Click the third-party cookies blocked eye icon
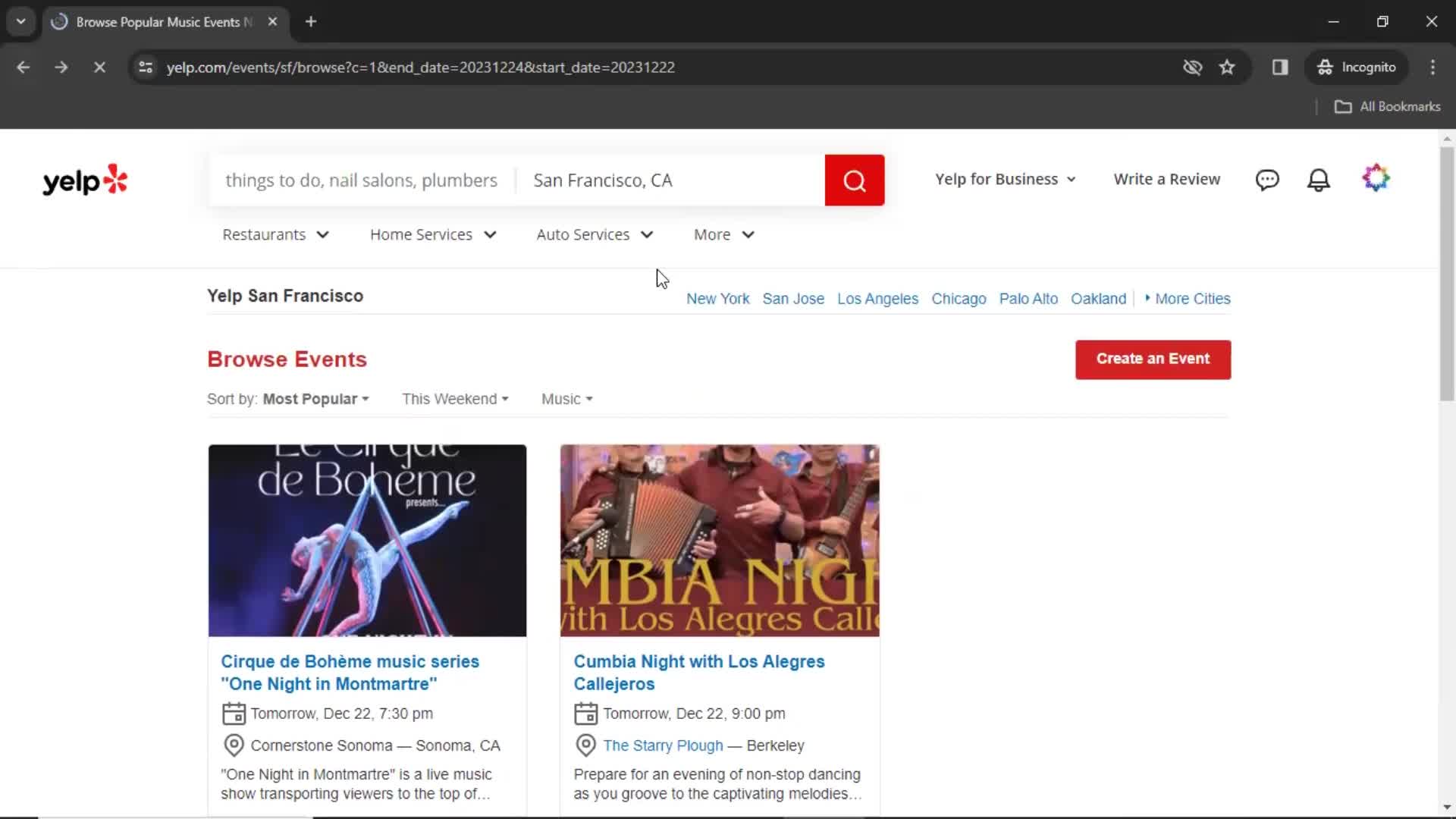 [x=1192, y=67]
